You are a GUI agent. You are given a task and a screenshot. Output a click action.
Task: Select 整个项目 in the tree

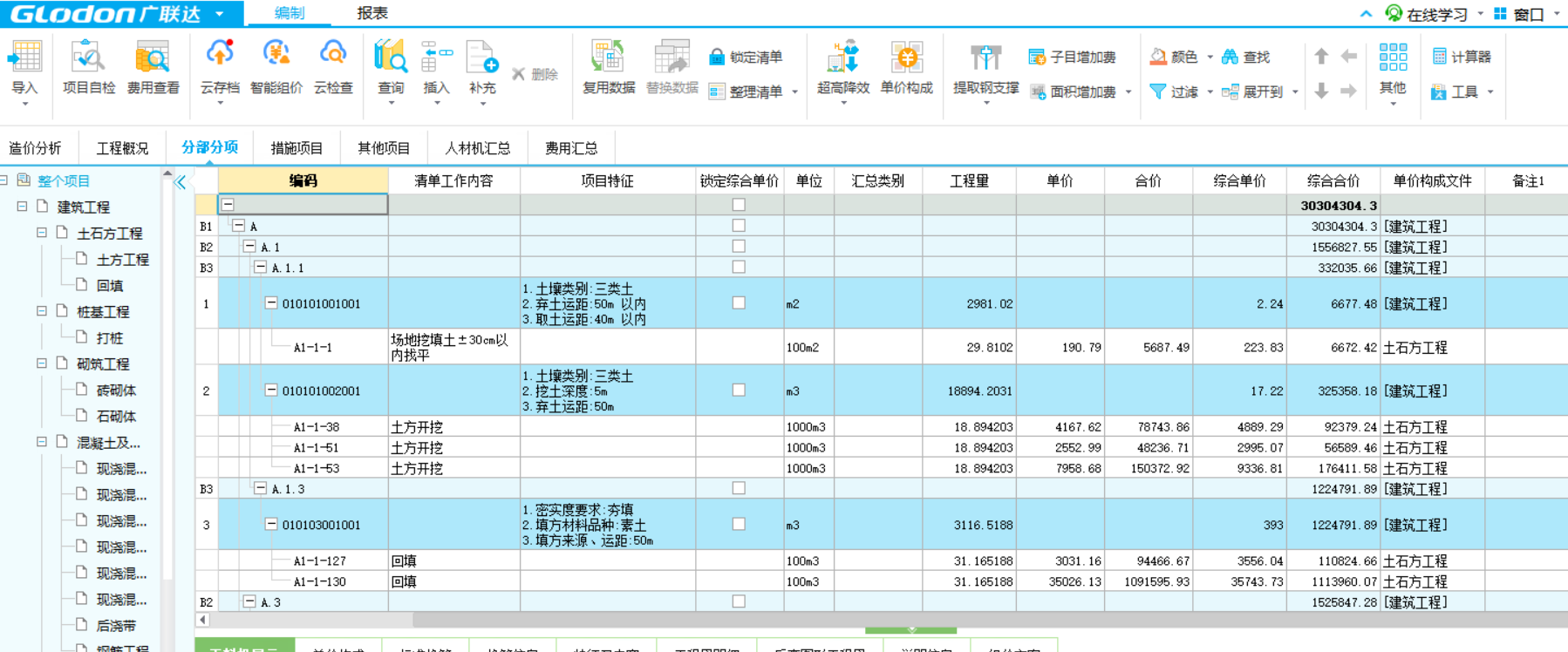tap(64, 180)
